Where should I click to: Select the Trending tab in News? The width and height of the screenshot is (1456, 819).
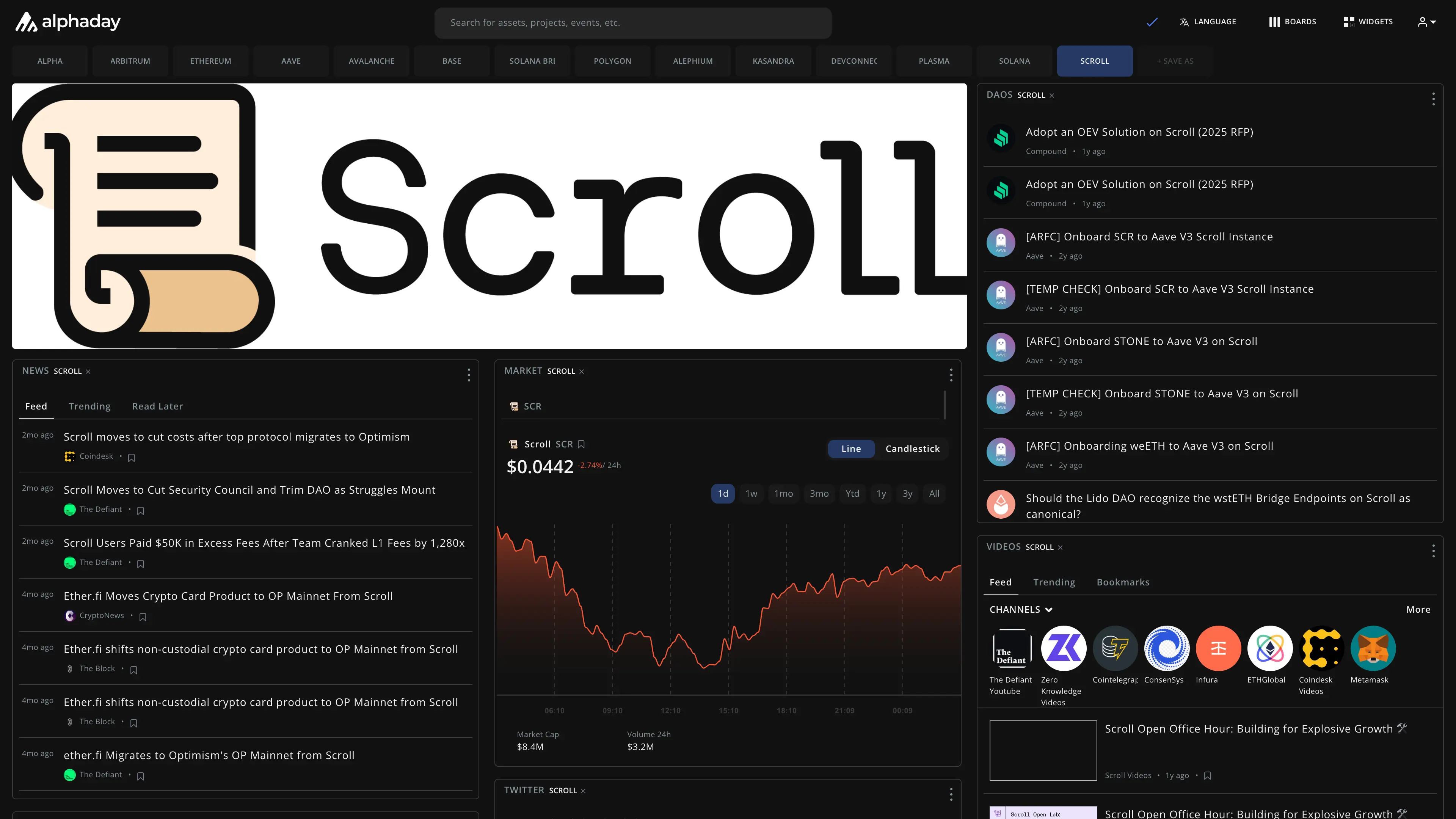pos(89,406)
